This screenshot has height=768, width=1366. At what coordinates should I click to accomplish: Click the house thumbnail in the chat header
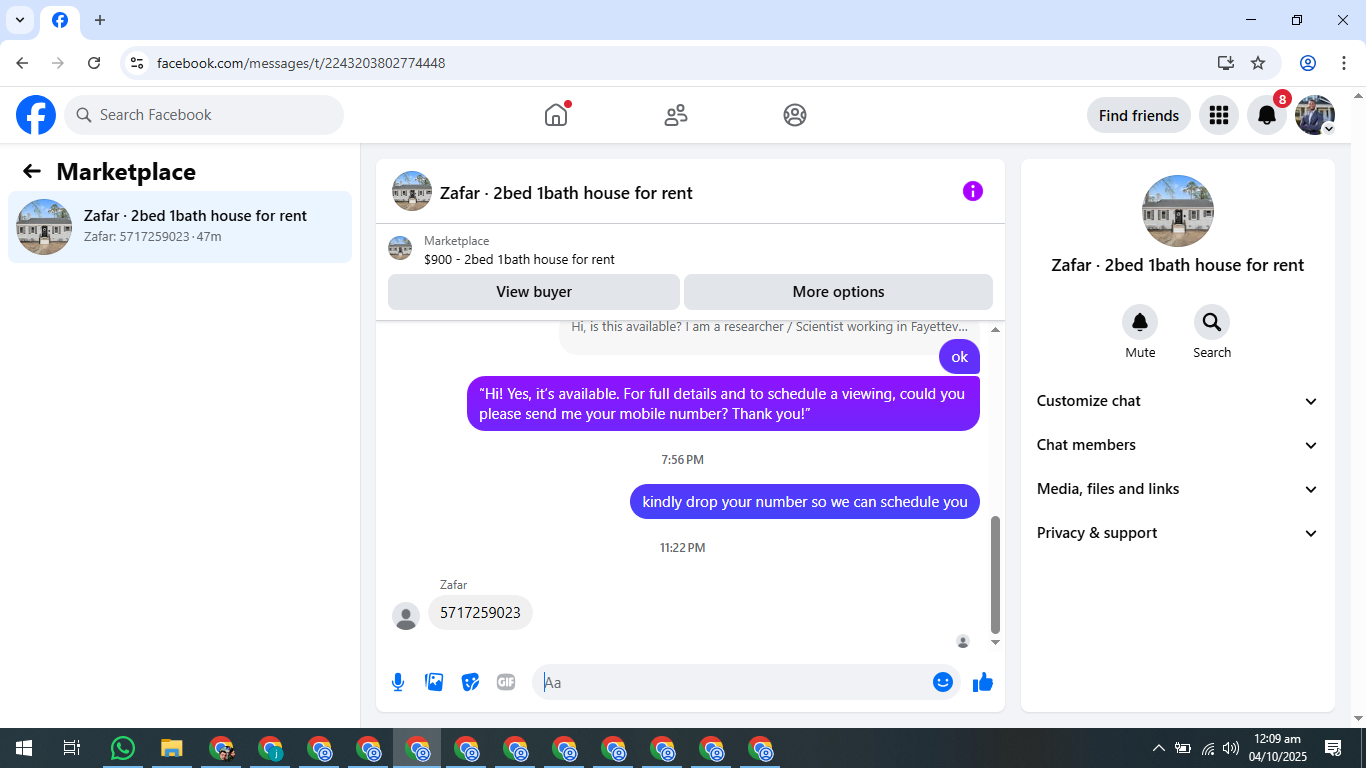pyautogui.click(x=412, y=191)
